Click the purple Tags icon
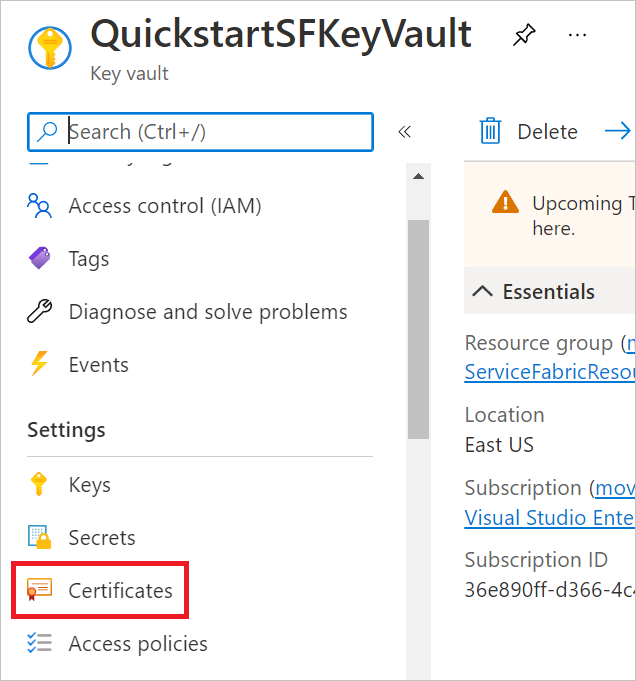The image size is (636, 681). click(40, 258)
